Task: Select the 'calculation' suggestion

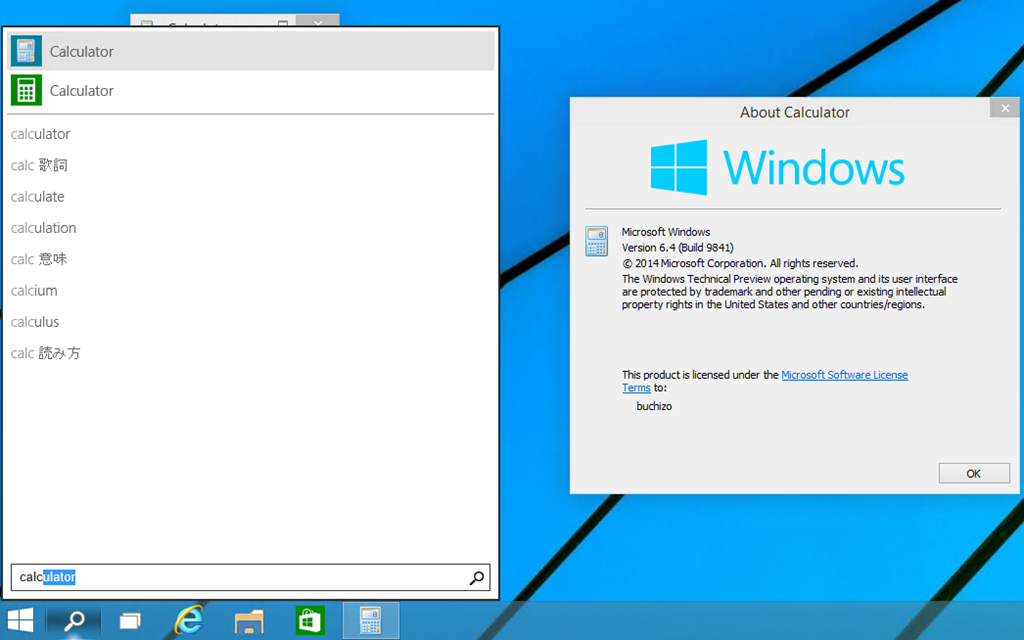Action: point(44,228)
